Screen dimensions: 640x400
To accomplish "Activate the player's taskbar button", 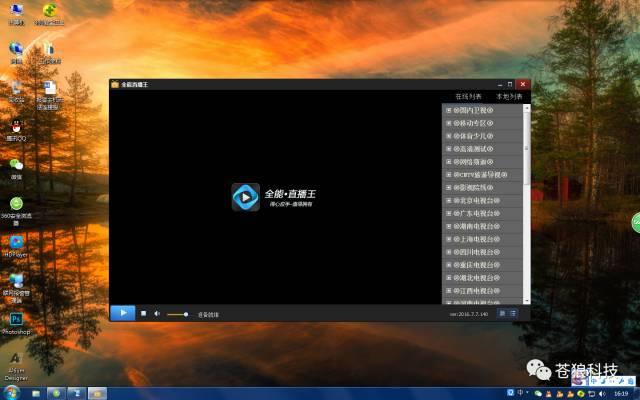I will [97, 393].
